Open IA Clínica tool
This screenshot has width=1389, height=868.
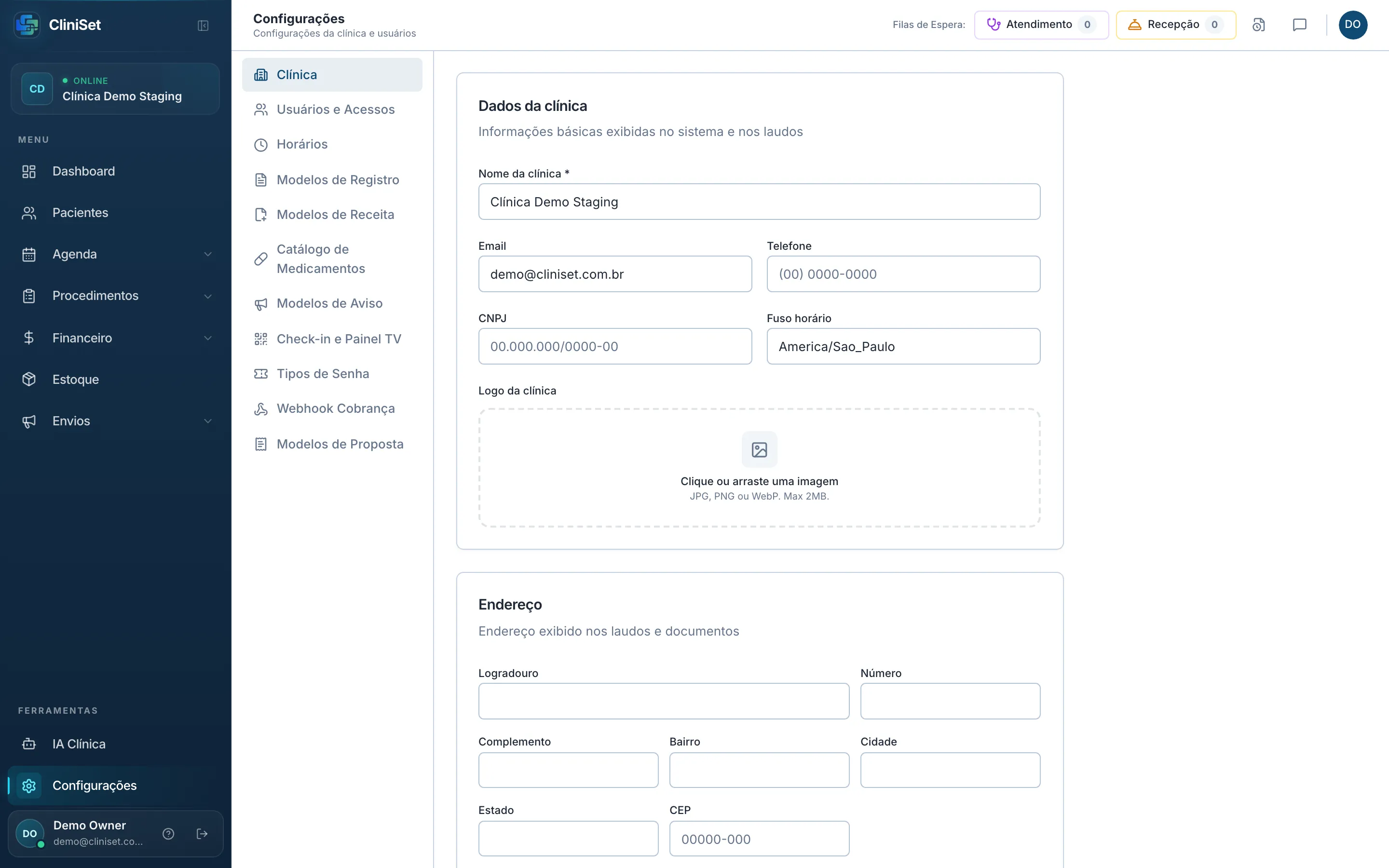point(115,744)
